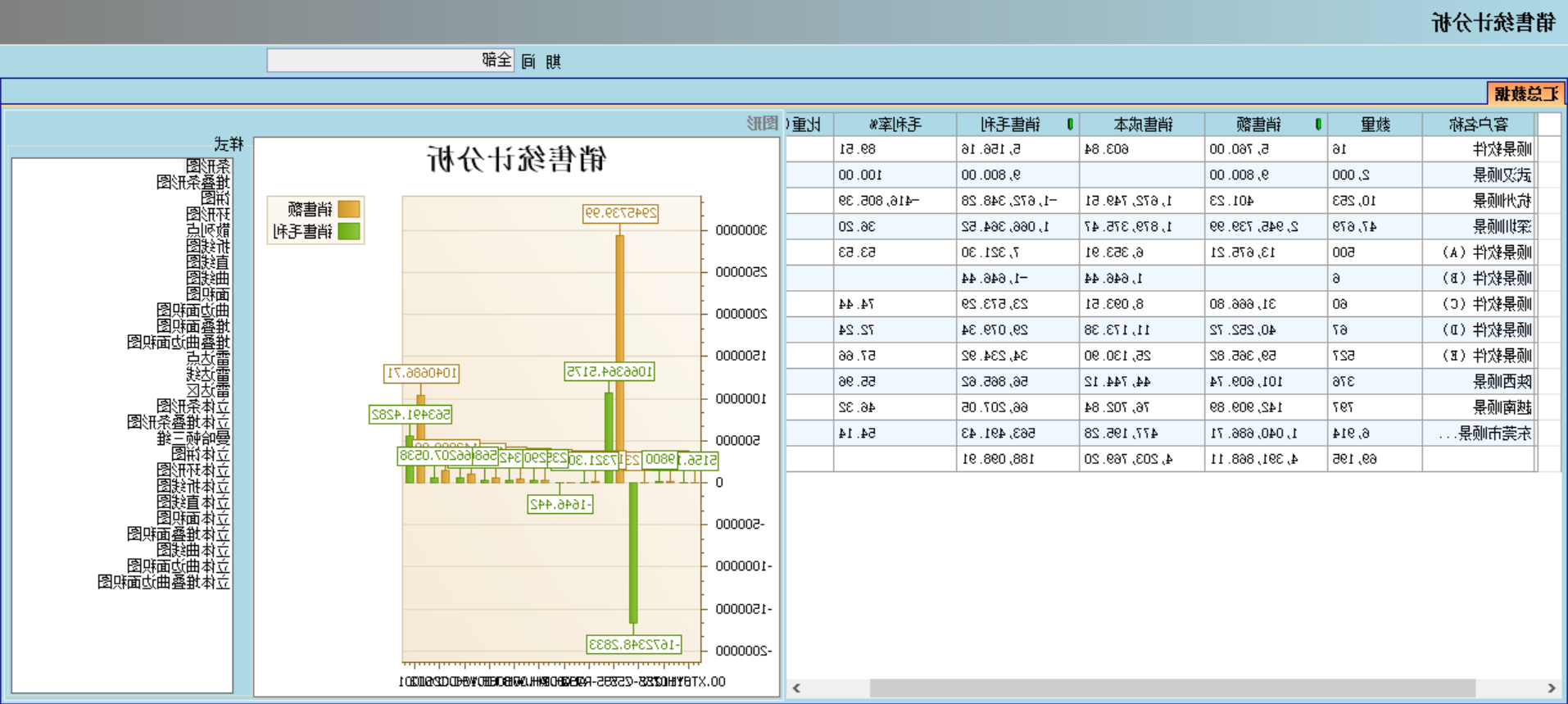Viewport: 1568px width, 704px height.
Task: Click the orange 销售额 legend swatch
Action: coord(349,210)
